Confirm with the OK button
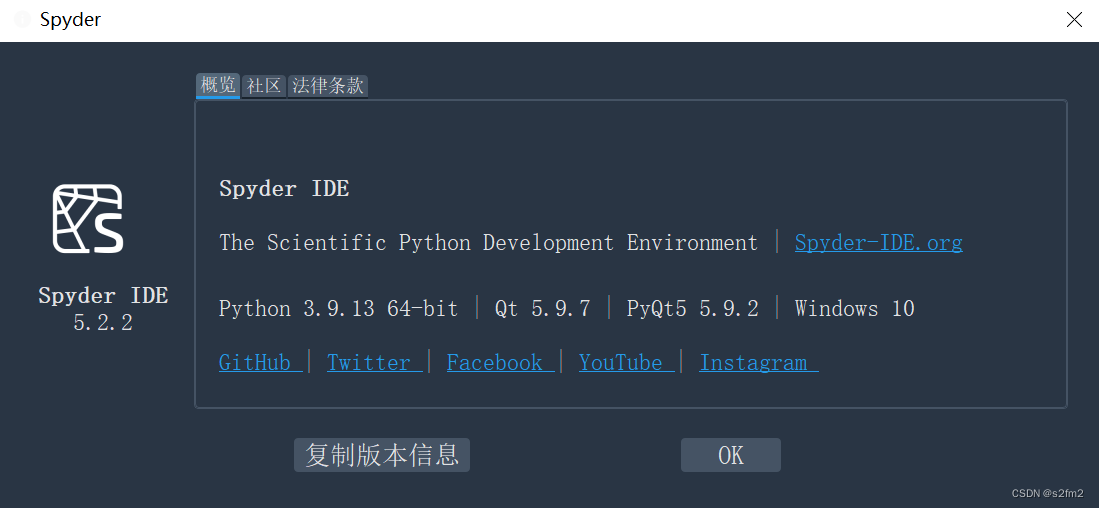The width and height of the screenshot is (1099, 508). [730, 455]
